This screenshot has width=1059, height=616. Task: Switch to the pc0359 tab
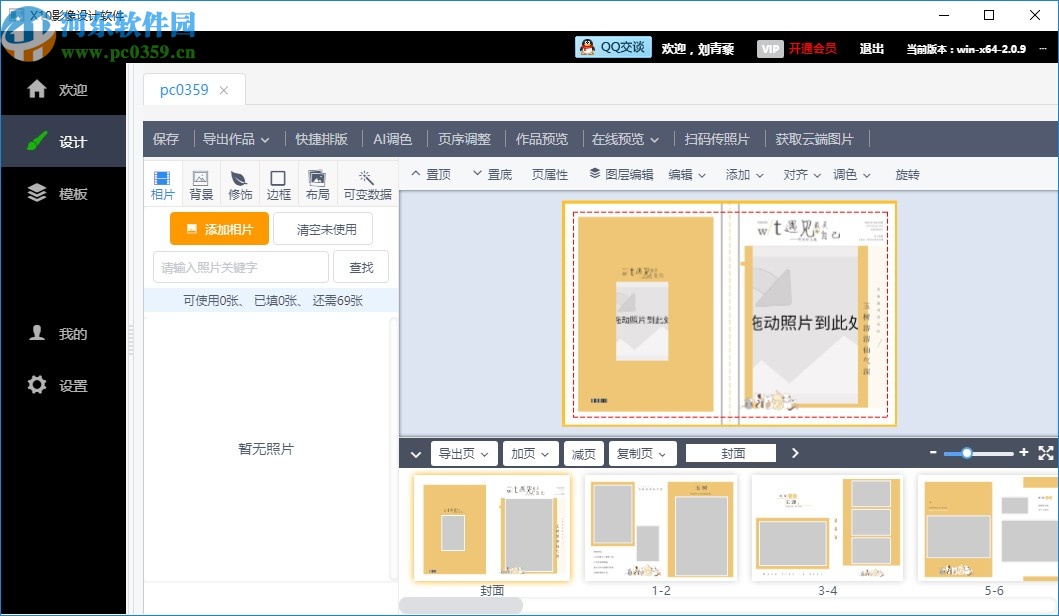pos(185,89)
